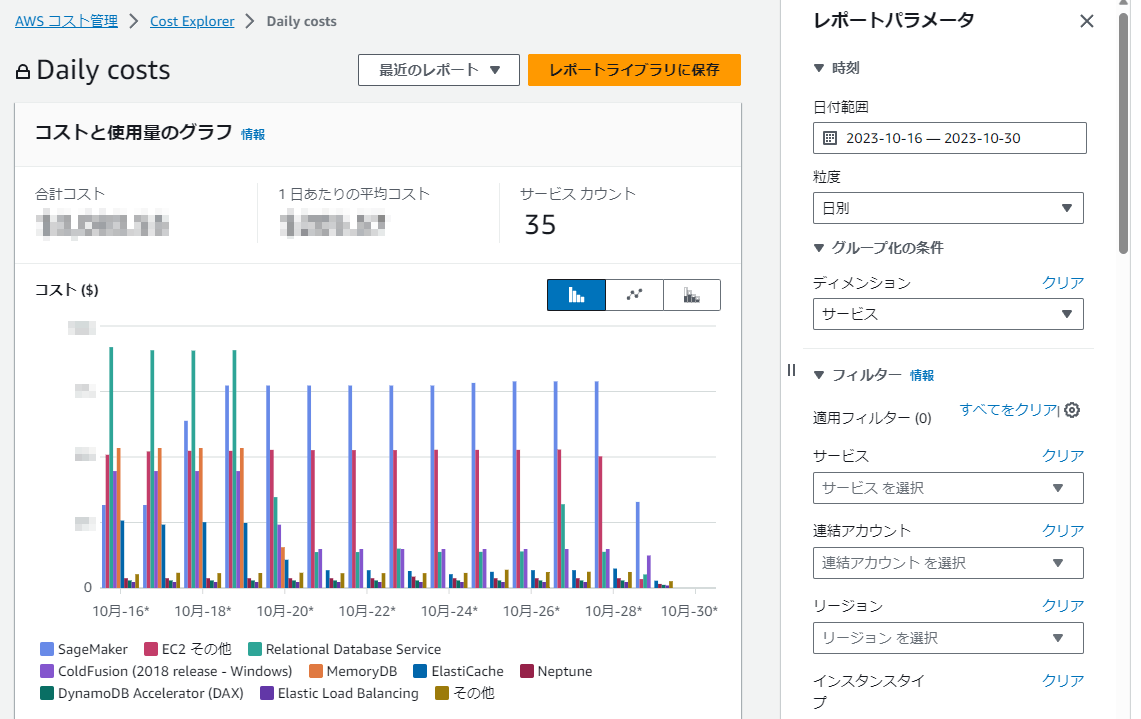The width and height of the screenshot is (1141, 719).
Task: Click the レポートライブラリに保存 button
Action: coord(634,70)
